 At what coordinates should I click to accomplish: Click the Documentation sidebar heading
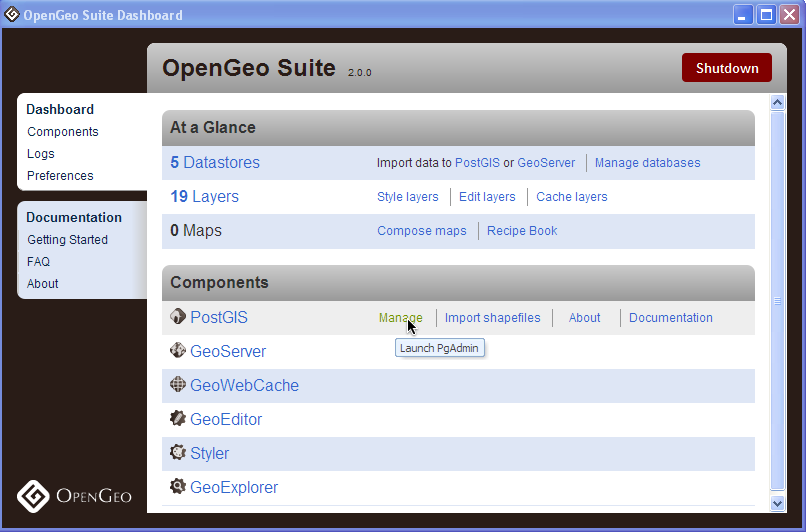coord(74,217)
